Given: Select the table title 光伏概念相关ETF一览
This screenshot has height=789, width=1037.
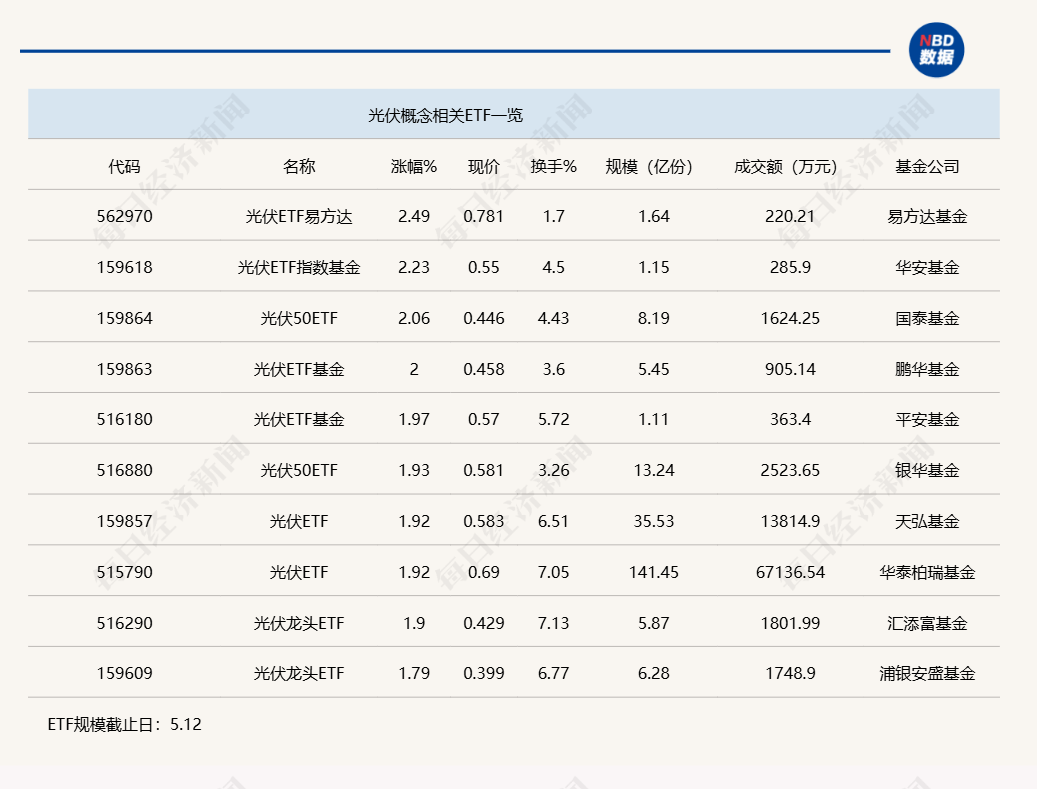Looking at the screenshot, I should tap(445, 115).
